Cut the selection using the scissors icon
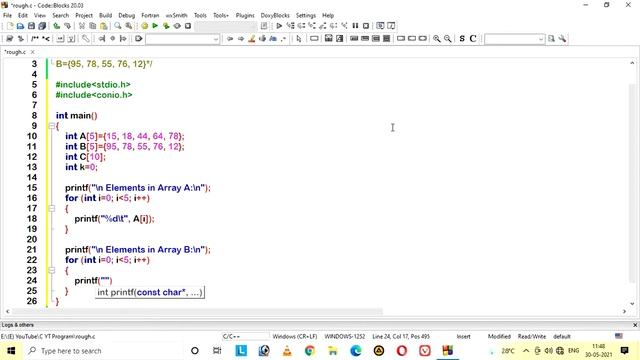 (x=82, y=26)
